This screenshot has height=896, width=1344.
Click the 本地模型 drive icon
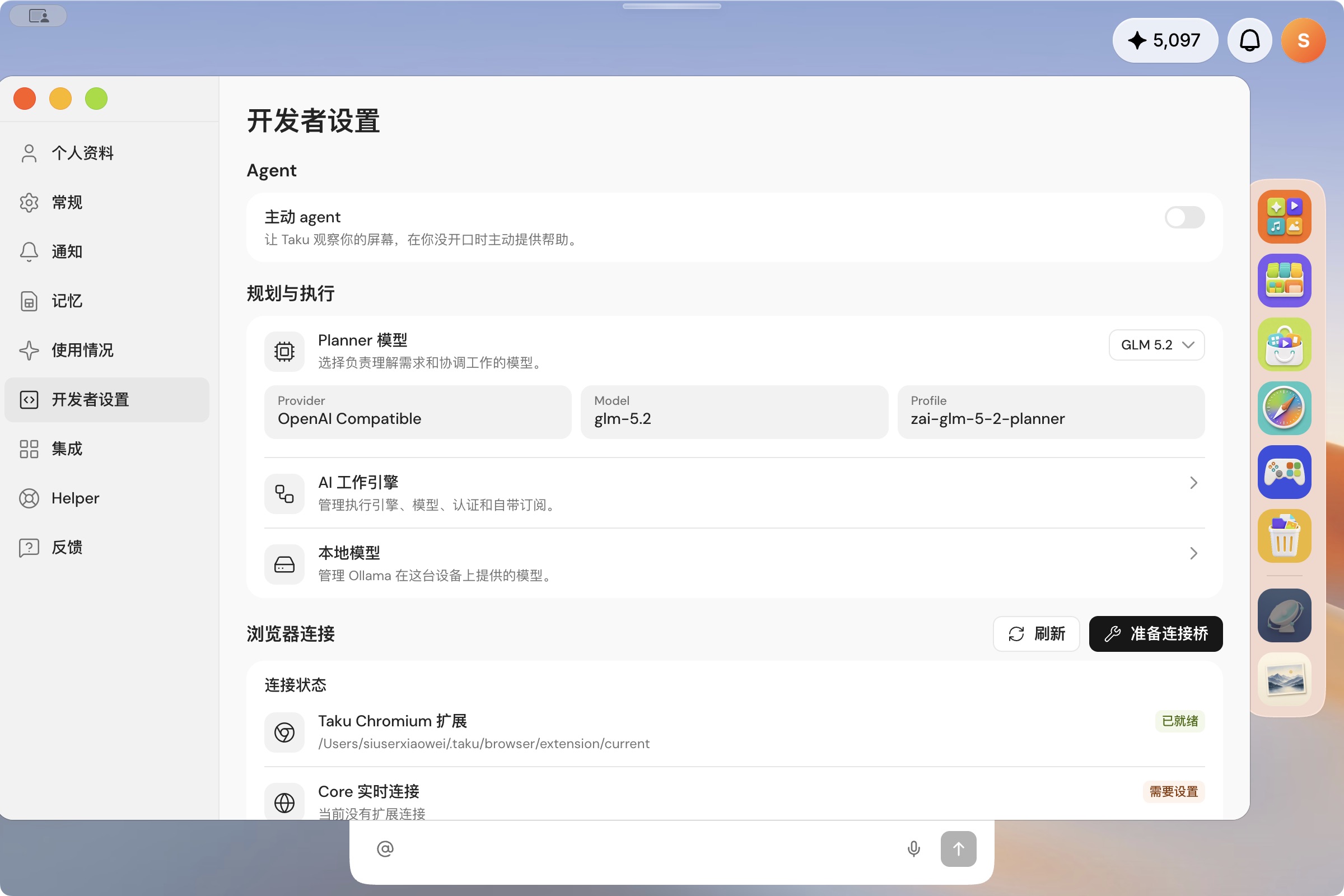point(284,564)
